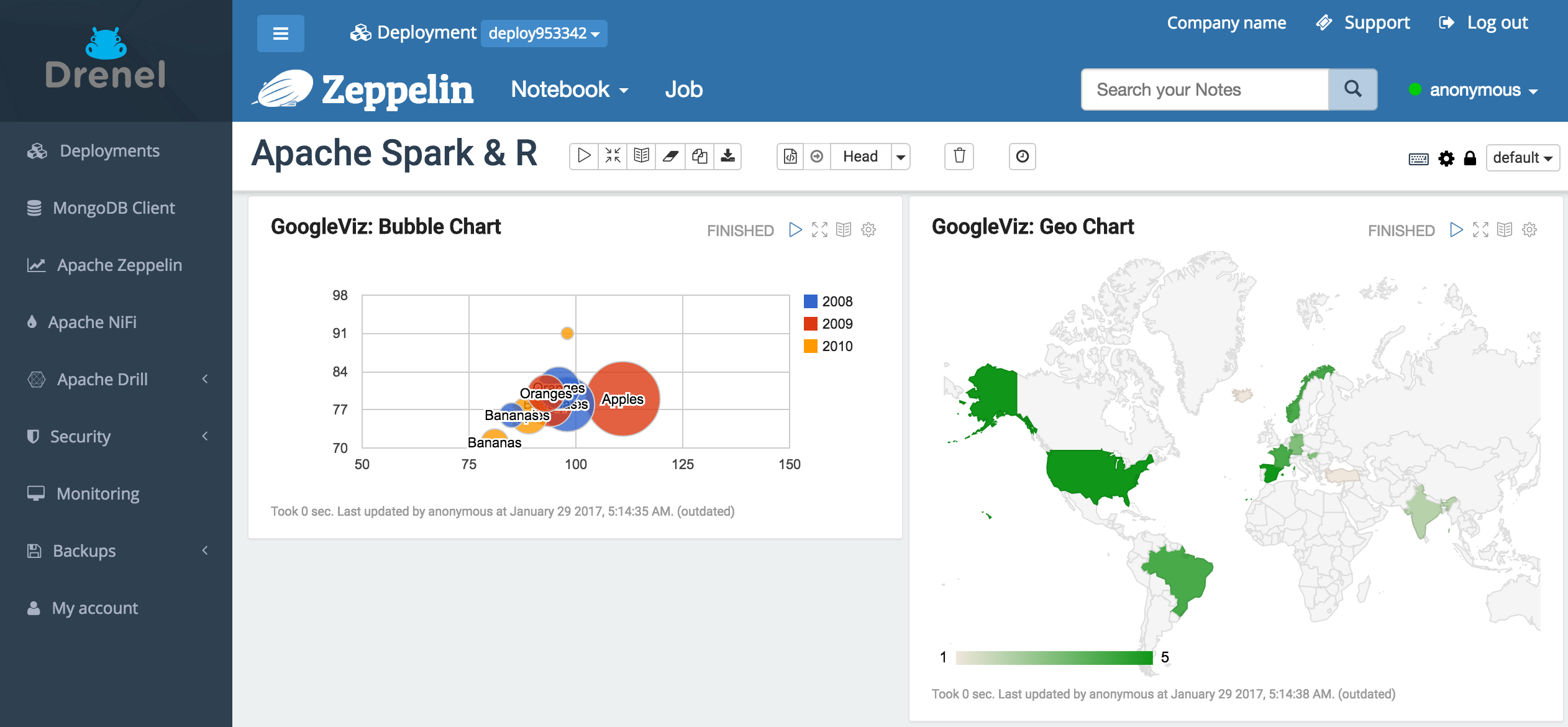Image resolution: width=1568 pixels, height=727 pixels.
Task: Open note permissions lock icon
Action: pyautogui.click(x=1470, y=158)
